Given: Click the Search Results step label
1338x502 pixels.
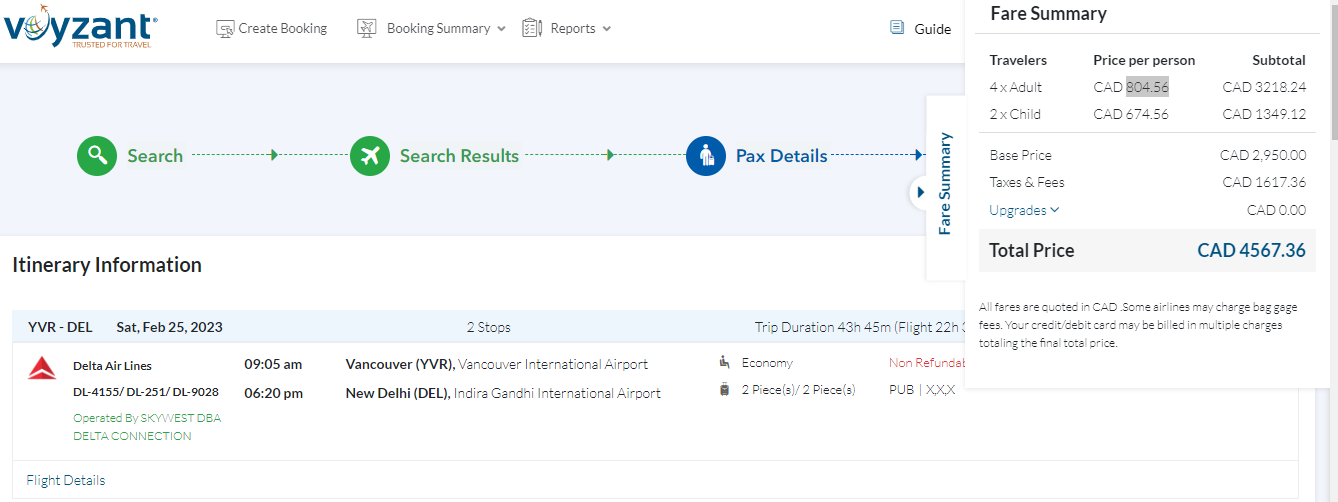Looking at the screenshot, I should click(x=459, y=156).
